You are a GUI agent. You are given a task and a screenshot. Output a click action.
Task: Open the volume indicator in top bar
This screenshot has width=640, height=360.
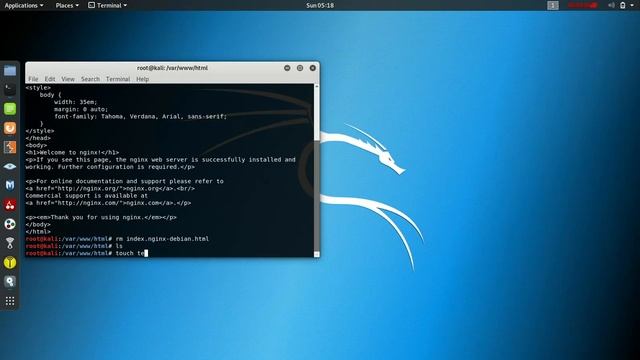pos(611,5)
